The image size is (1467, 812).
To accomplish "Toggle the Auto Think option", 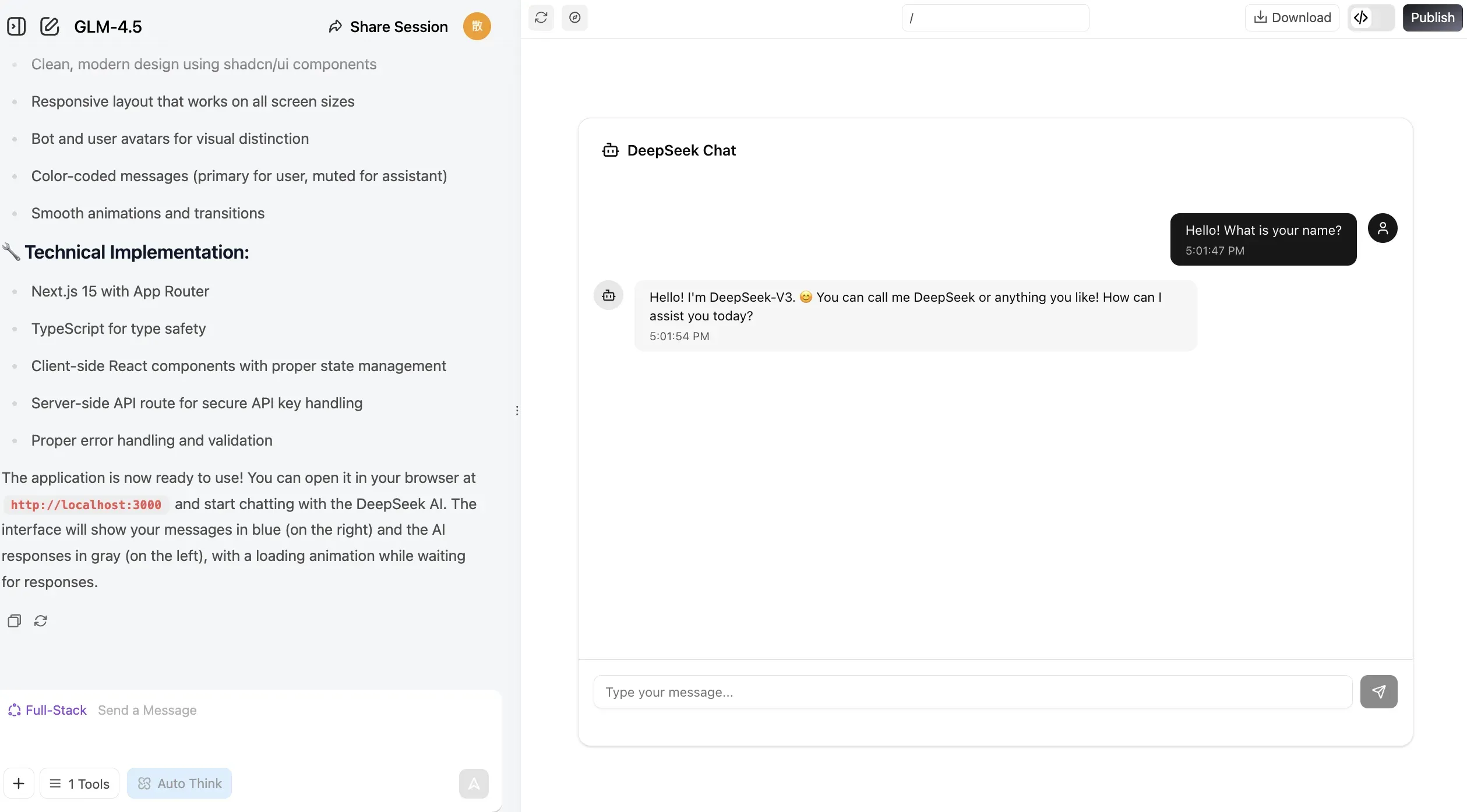I will [x=179, y=783].
